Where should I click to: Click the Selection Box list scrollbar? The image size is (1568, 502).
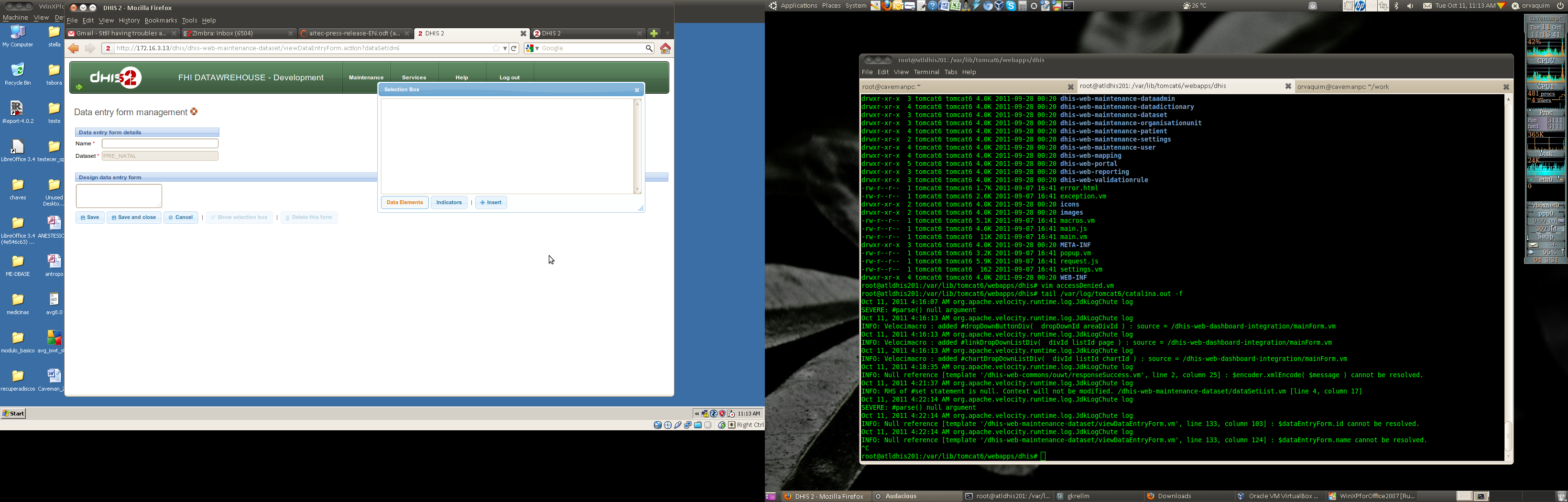click(x=637, y=146)
